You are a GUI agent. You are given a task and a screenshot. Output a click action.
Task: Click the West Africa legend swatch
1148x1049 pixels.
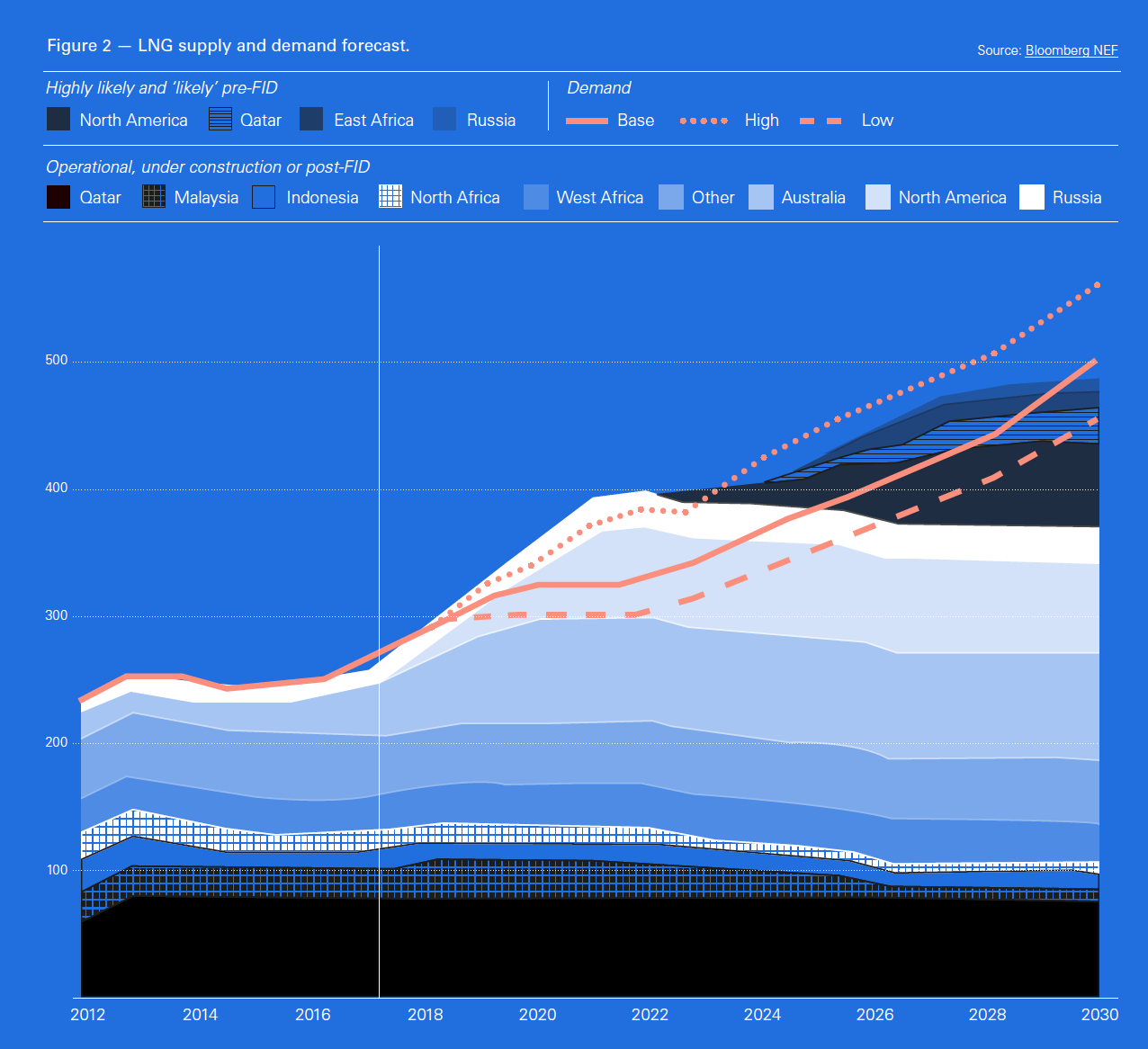click(x=535, y=197)
